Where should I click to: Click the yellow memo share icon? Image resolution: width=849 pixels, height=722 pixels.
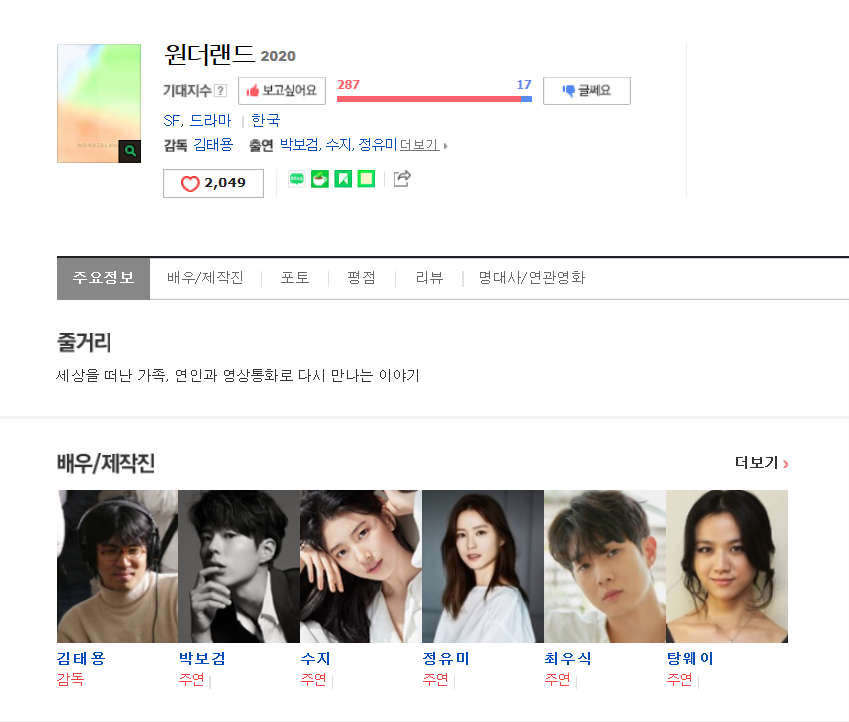[367, 178]
